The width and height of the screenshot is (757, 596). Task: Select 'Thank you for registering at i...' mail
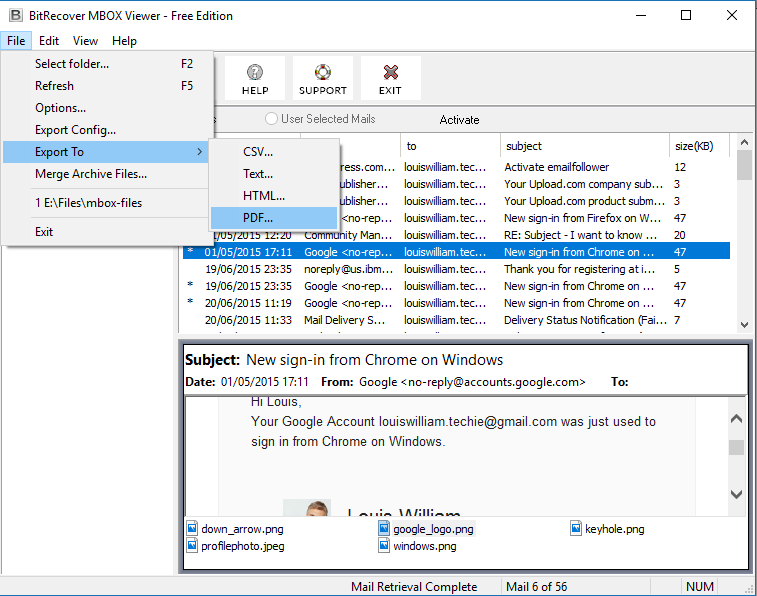pos(456,269)
